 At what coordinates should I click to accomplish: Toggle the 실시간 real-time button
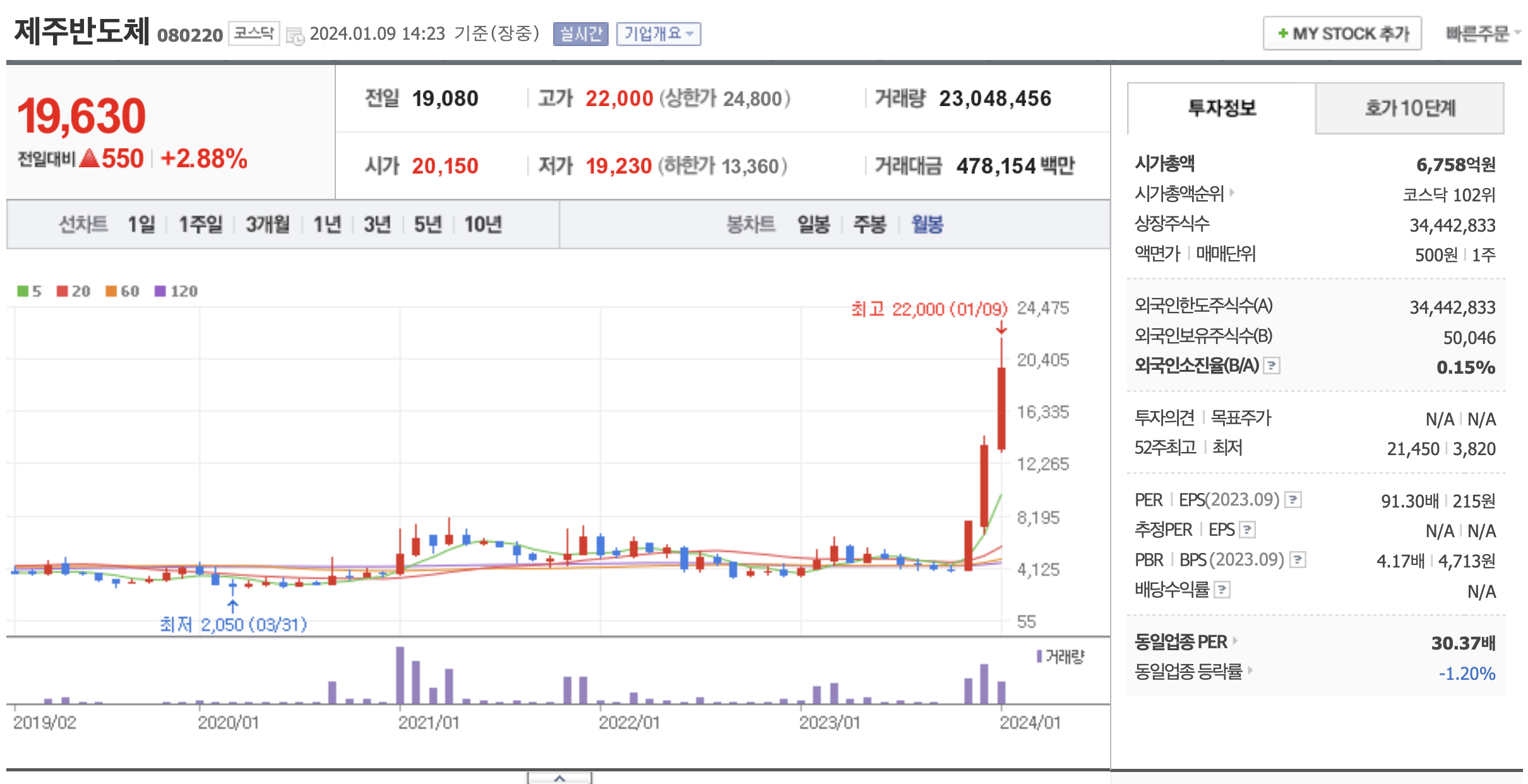tap(580, 33)
